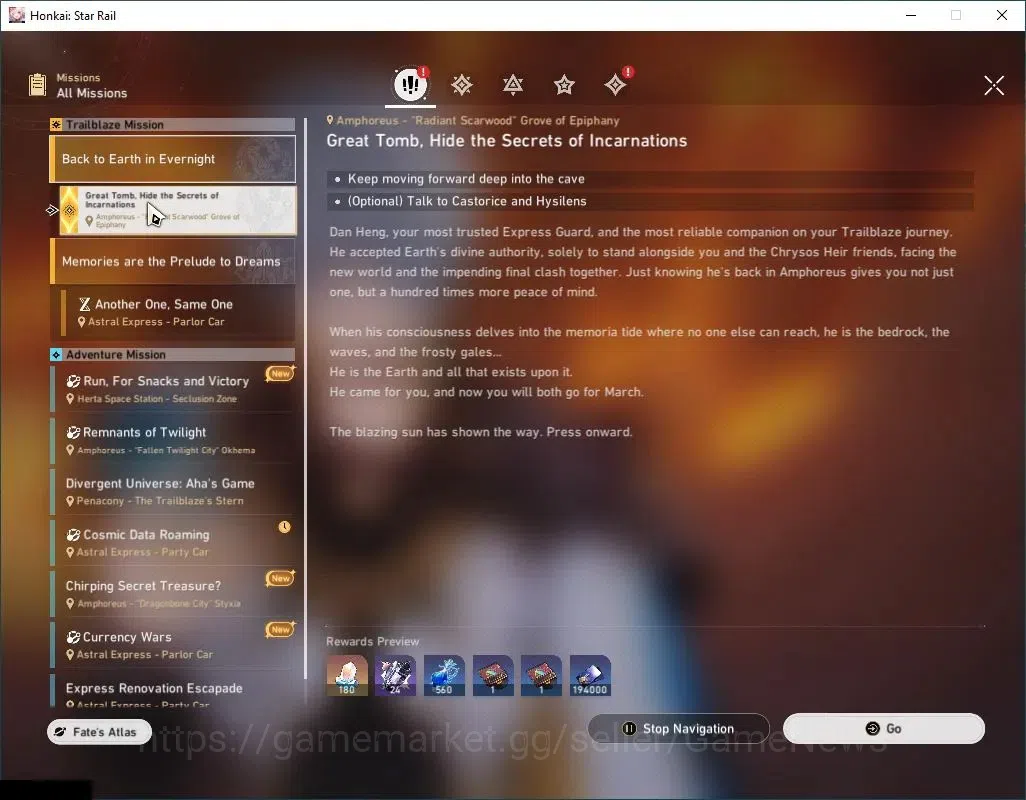Open Remnants of Twilight mission
1026x800 pixels.
[x=173, y=440]
